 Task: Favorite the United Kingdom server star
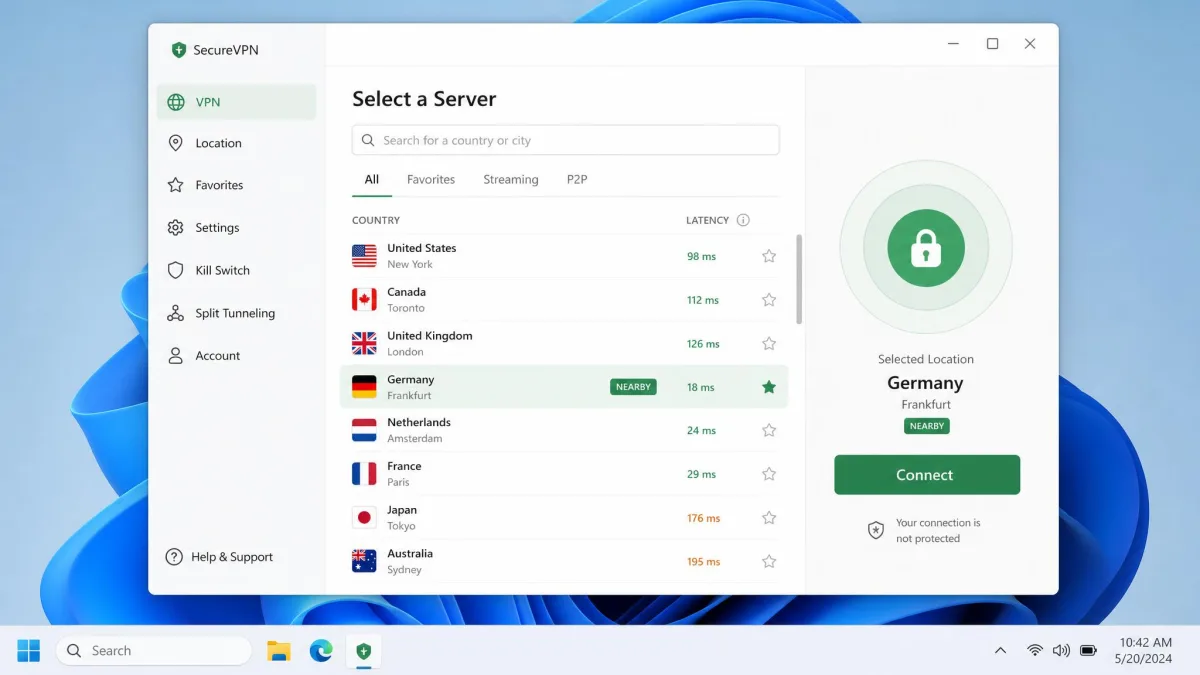(769, 343)
